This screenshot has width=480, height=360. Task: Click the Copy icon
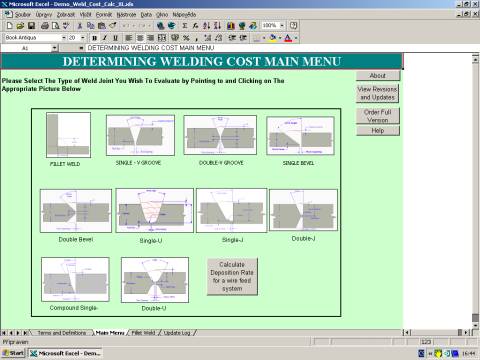(x=90, y=26)
